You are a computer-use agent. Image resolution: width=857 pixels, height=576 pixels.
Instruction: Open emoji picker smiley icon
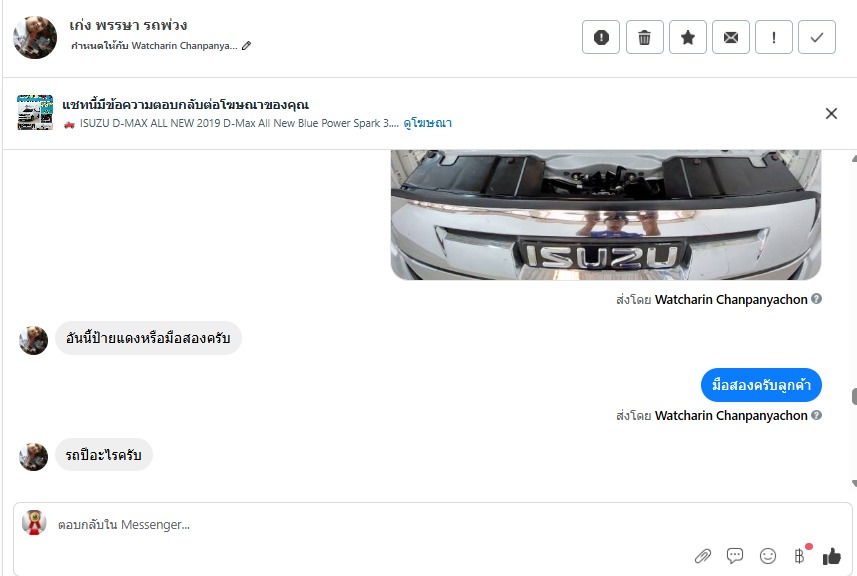click(768, 556)
